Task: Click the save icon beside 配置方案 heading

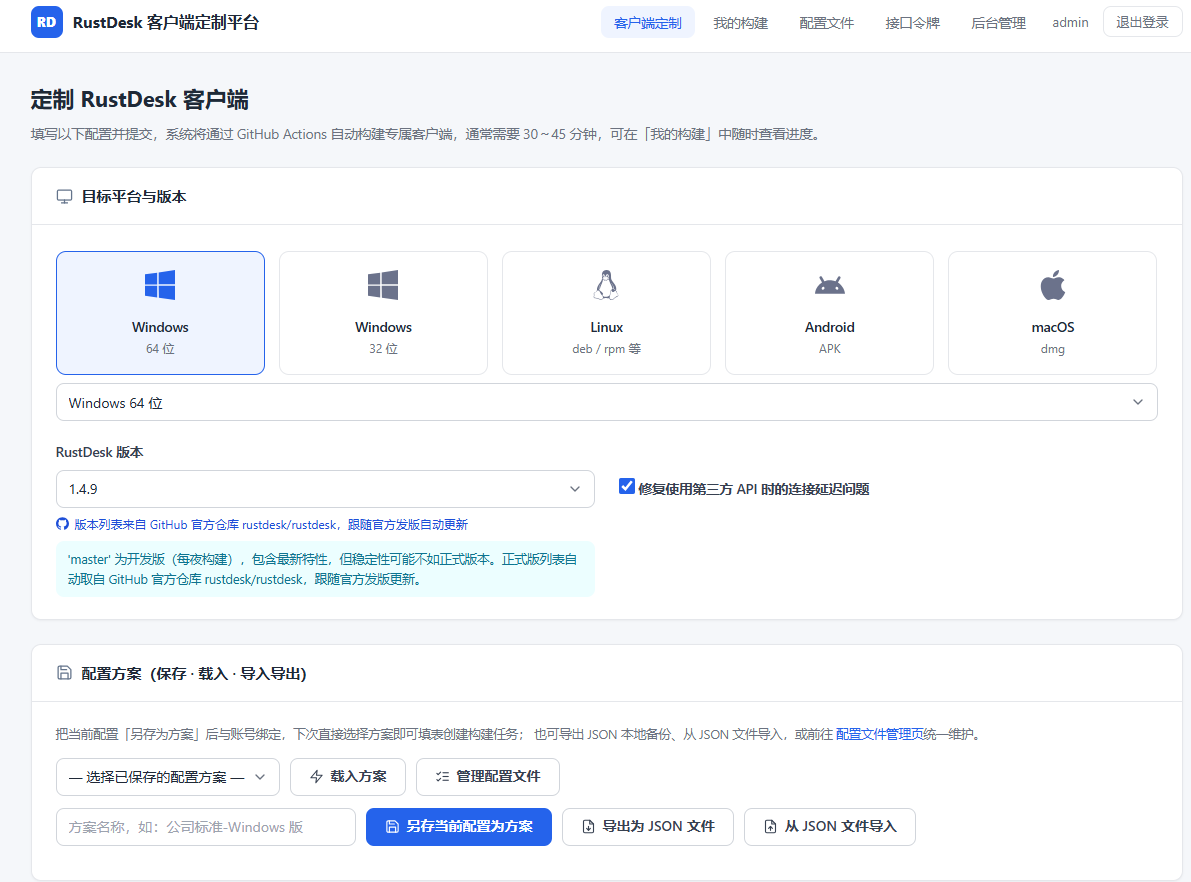Action: (65, 673)
